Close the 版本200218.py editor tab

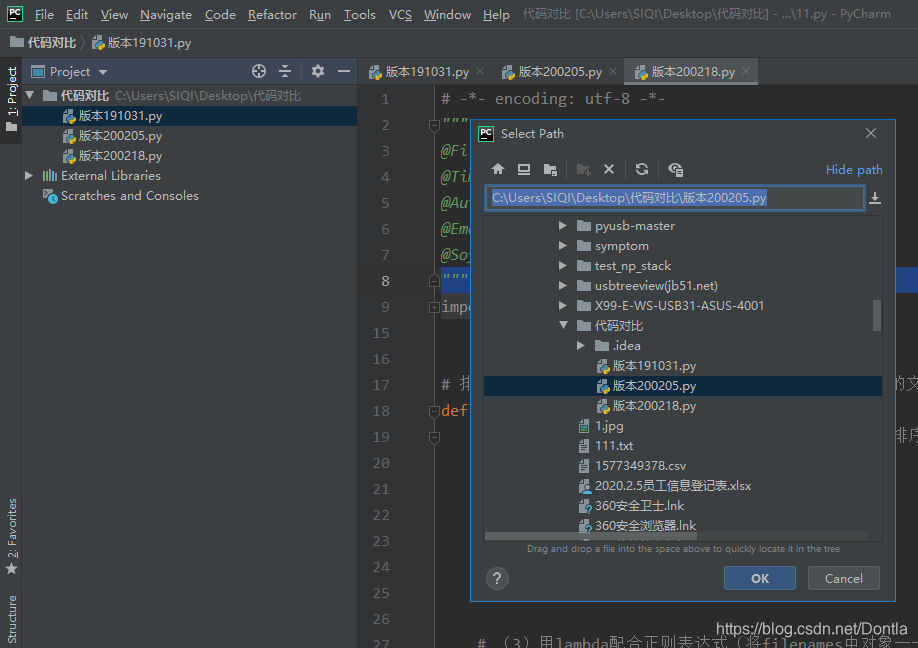coord(746,71)
